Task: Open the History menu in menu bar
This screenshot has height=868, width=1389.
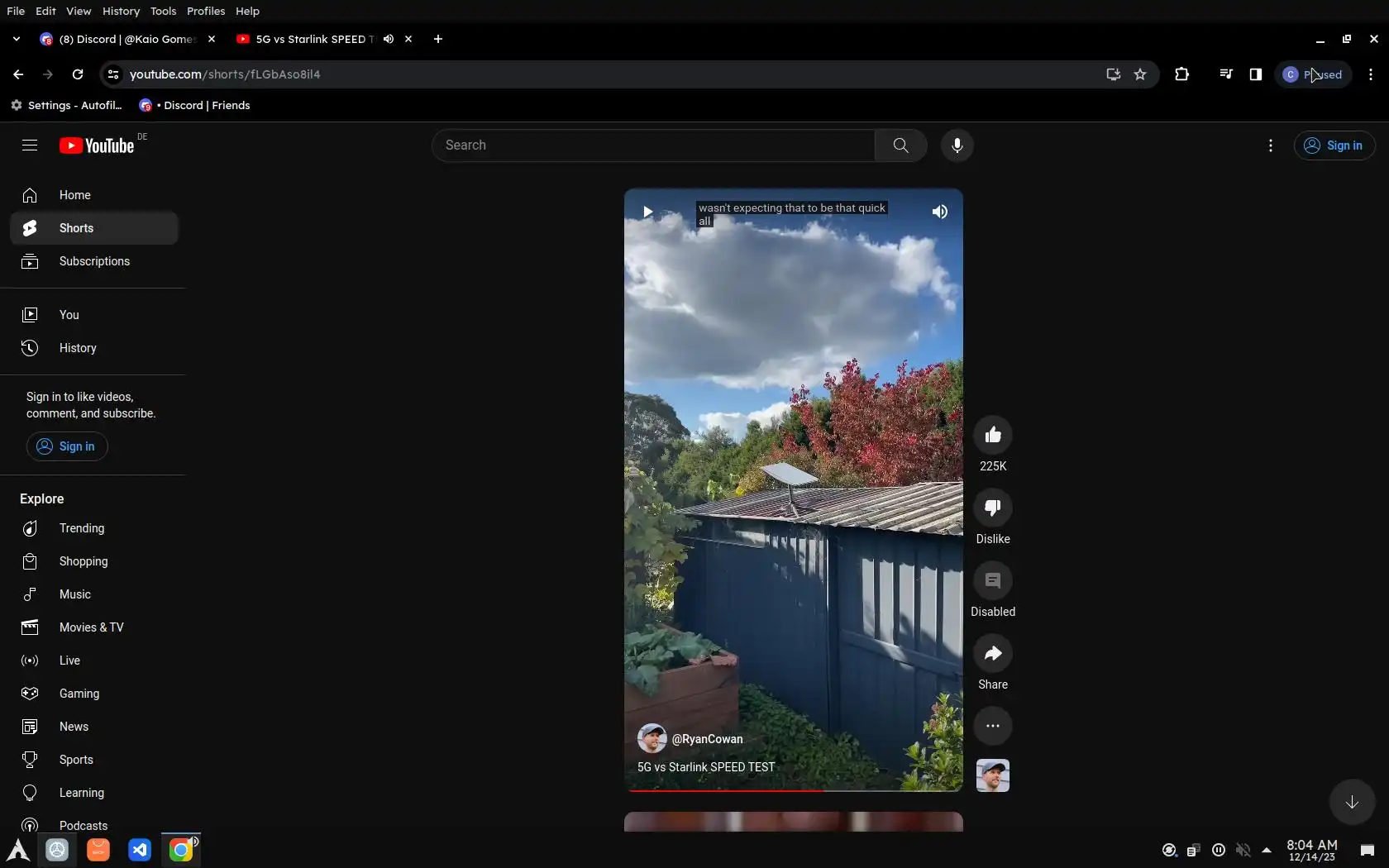Action: [121, 11]
